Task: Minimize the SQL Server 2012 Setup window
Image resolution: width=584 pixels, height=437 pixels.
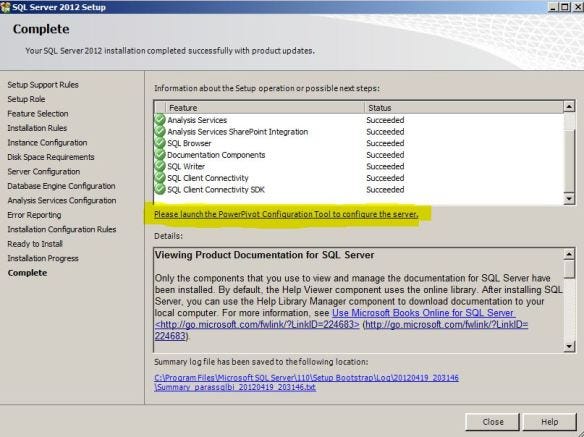Action: tap(554, 7)
